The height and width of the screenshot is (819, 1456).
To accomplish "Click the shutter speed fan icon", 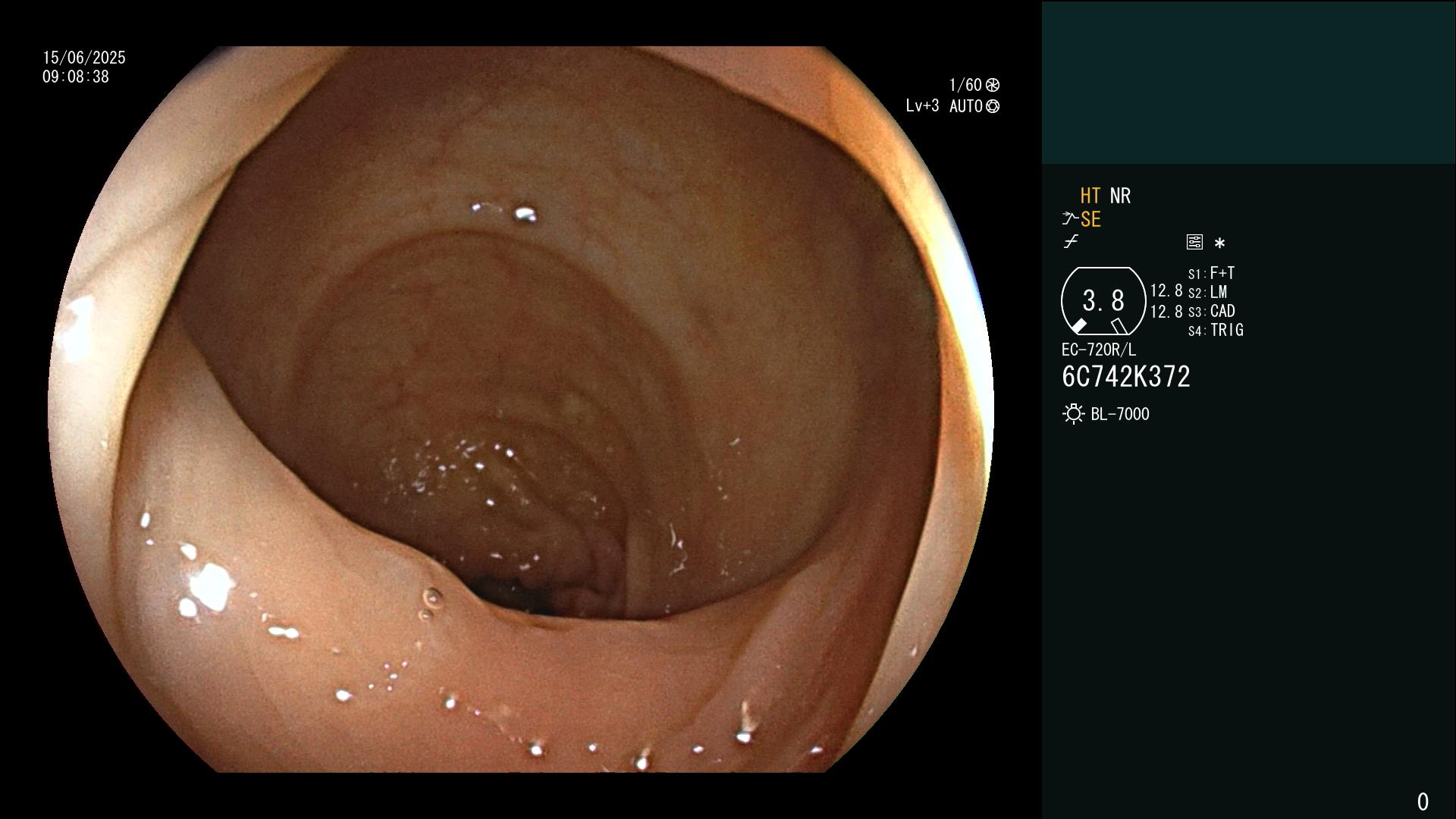I will [993, 85].
